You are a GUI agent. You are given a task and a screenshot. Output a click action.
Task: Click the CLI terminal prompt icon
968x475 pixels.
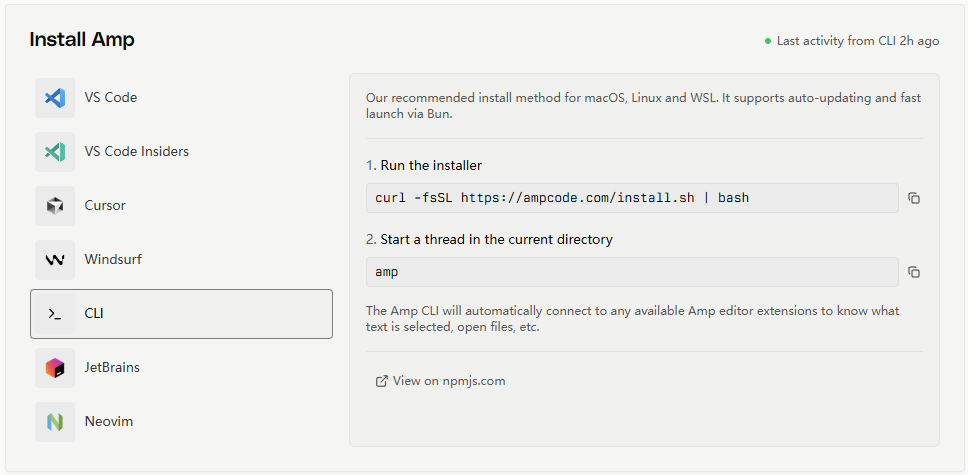pos(55,314)
